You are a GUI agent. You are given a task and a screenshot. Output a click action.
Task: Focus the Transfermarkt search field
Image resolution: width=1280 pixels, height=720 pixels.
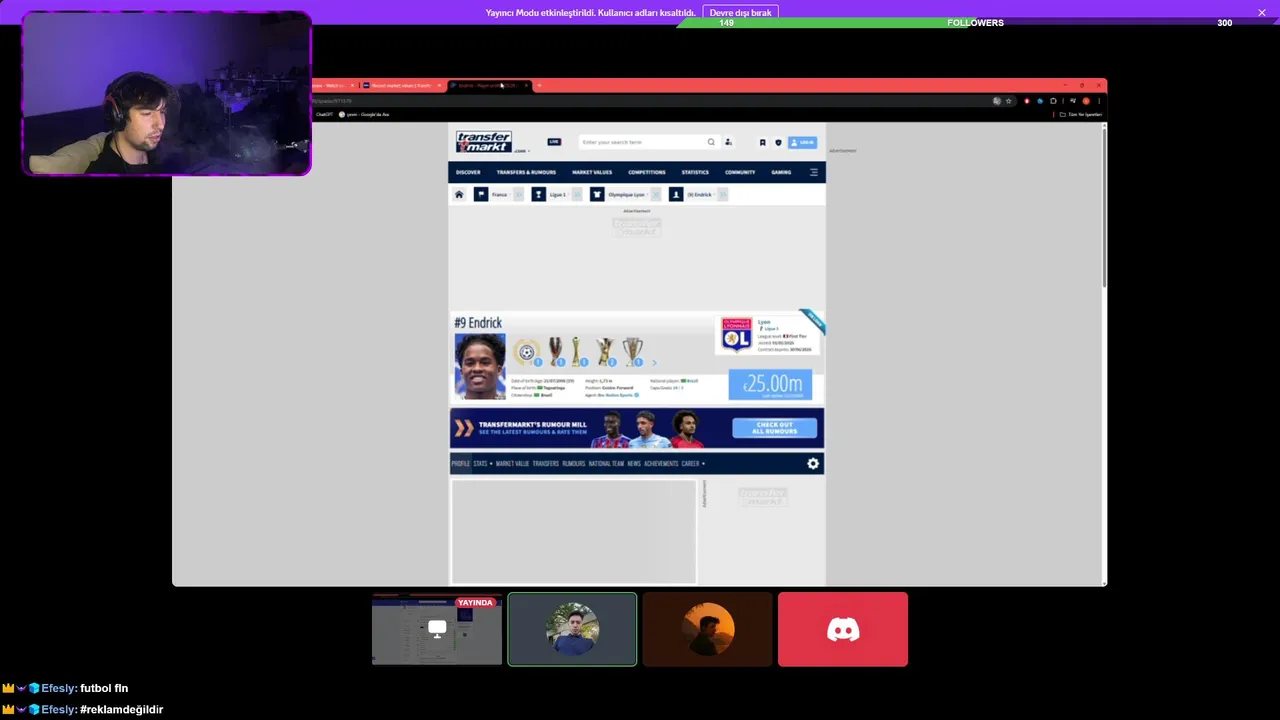[642, 142]
